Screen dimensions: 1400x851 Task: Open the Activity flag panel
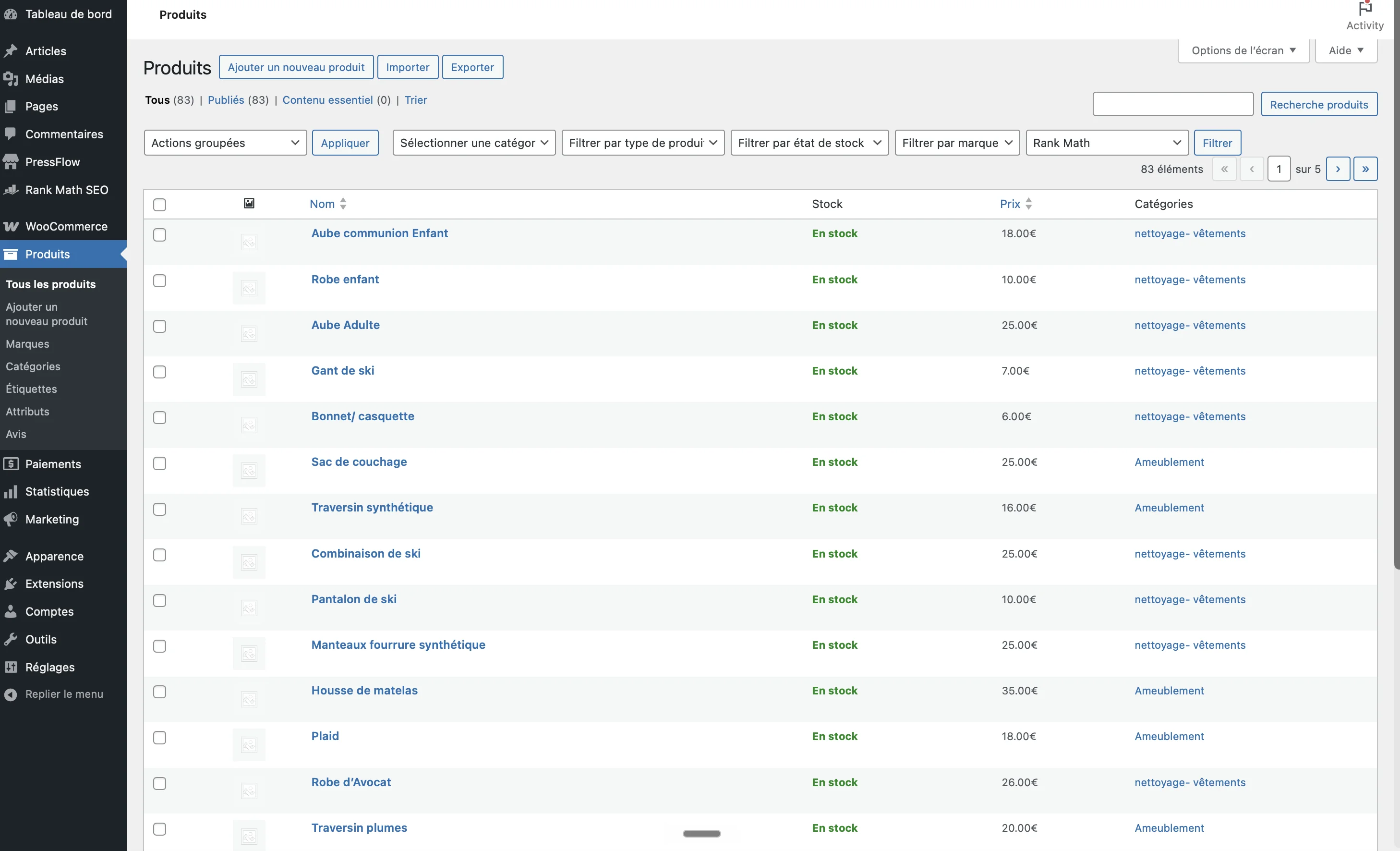1365,16
